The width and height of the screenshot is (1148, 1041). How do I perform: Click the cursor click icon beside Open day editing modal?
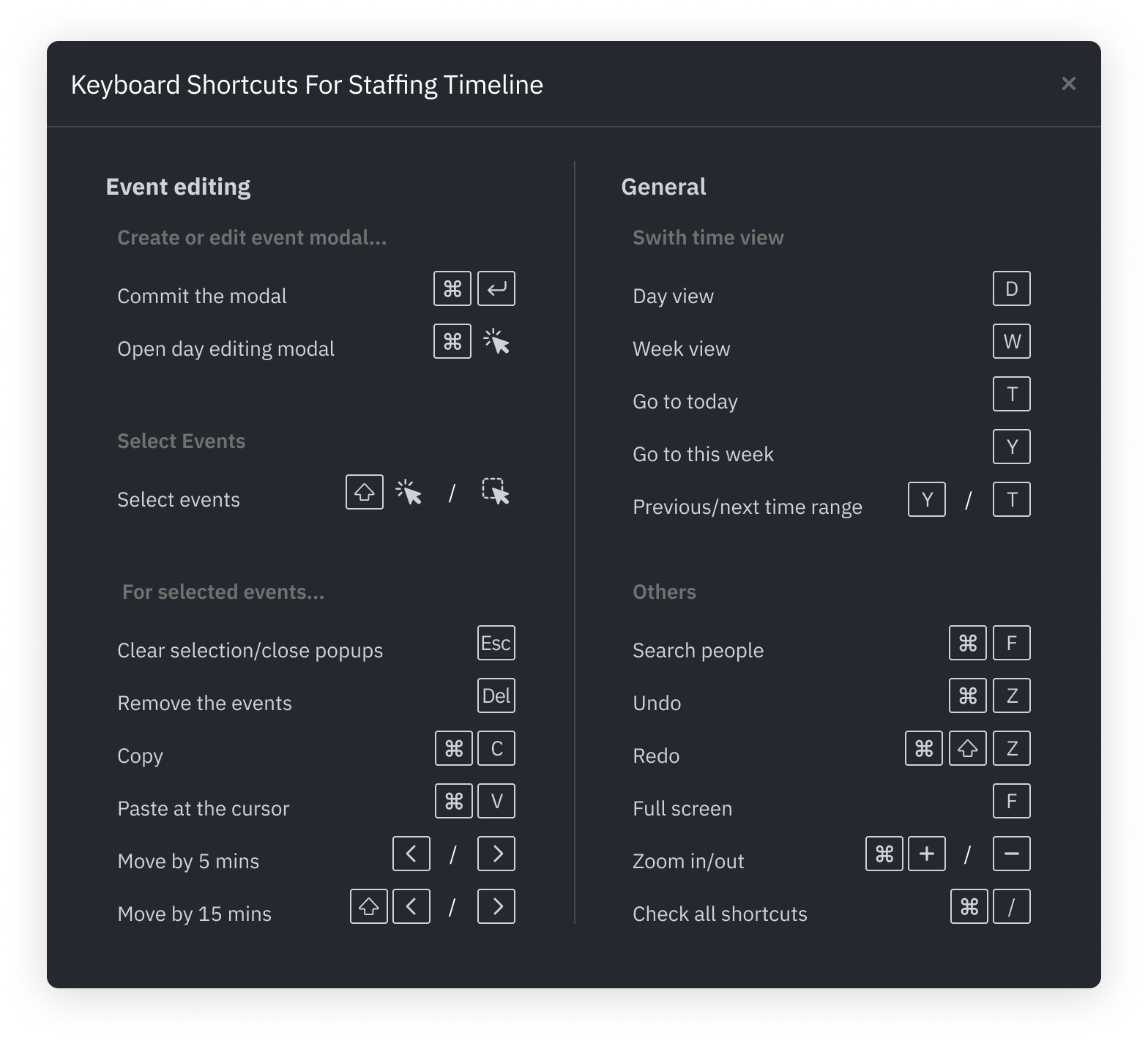coord(496,341)
